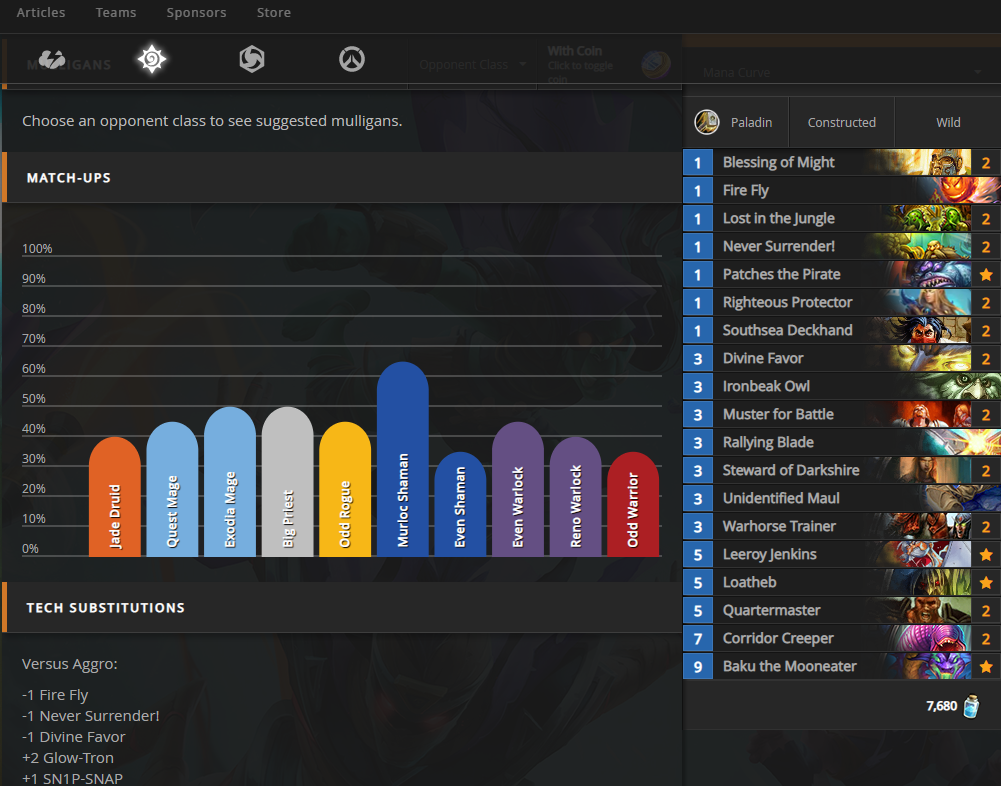Click the Reno Warlock bar
Screen dimensions: 1001x786
click(575, 497)
